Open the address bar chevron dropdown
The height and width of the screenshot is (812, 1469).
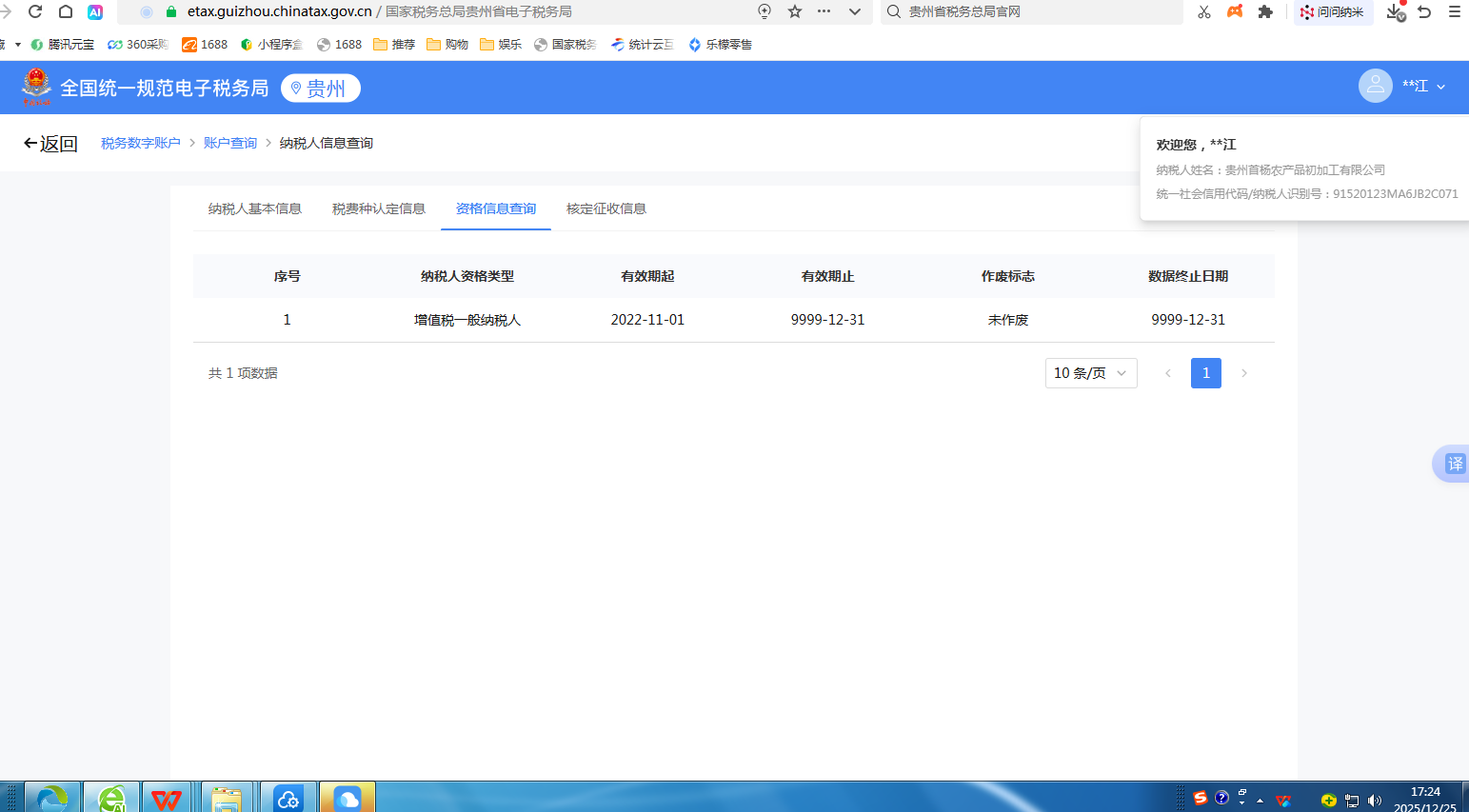[x=854, y=11]
